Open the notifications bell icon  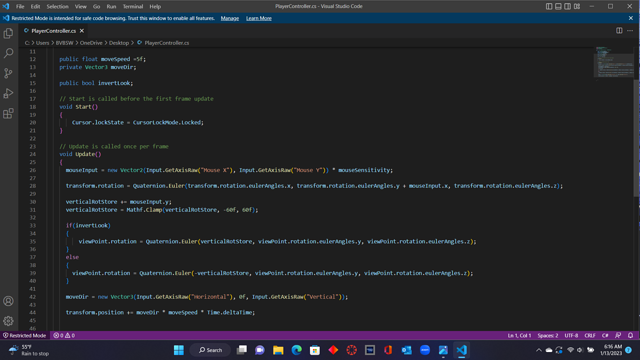(631, 336)
